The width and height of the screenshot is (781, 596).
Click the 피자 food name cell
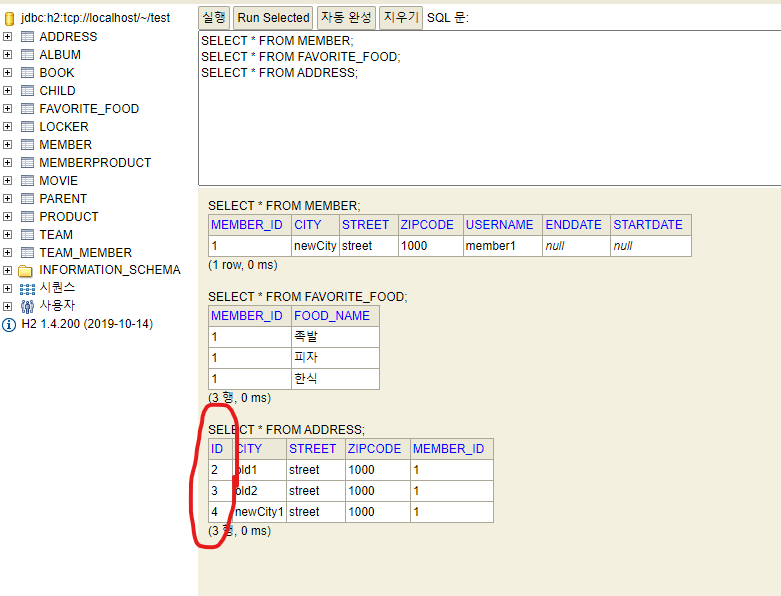(x=335, y=358)
